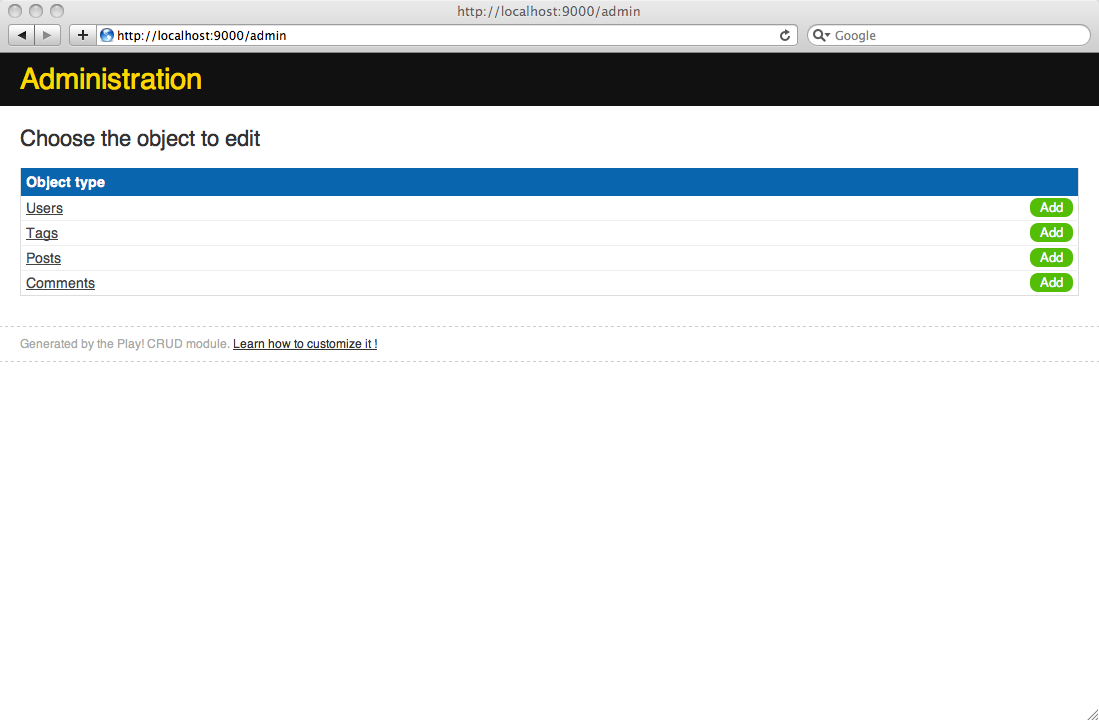This screenshot has width=1099, height=721.
Task: Open the Users object list
Action: 44,208
